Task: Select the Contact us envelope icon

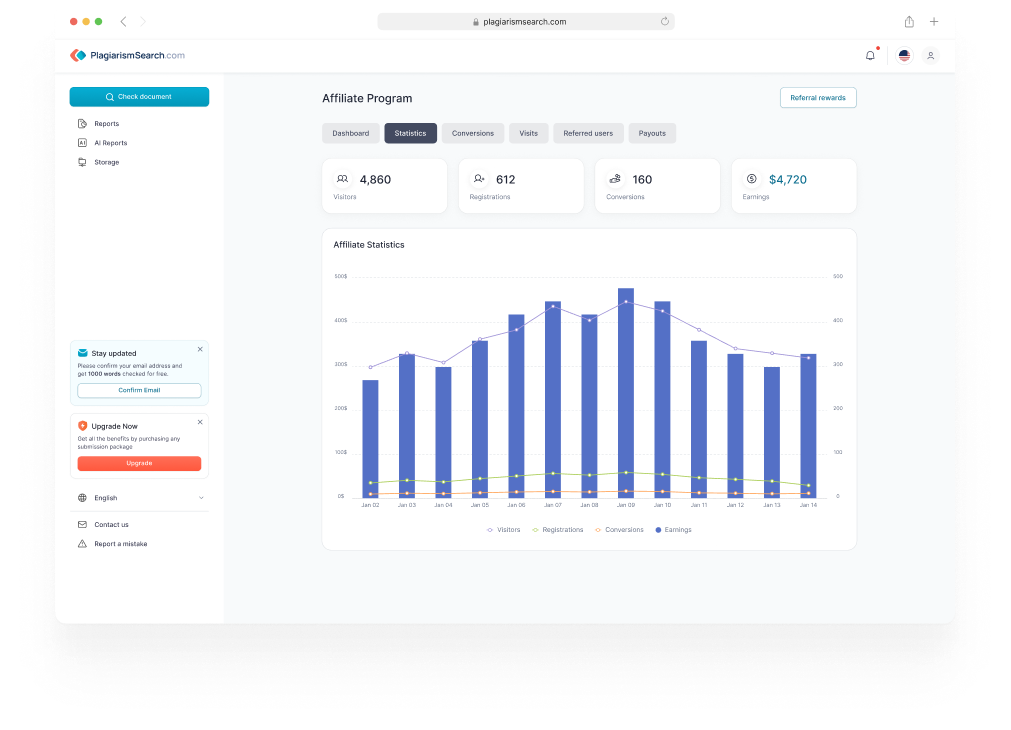Action: coord(84,524)
